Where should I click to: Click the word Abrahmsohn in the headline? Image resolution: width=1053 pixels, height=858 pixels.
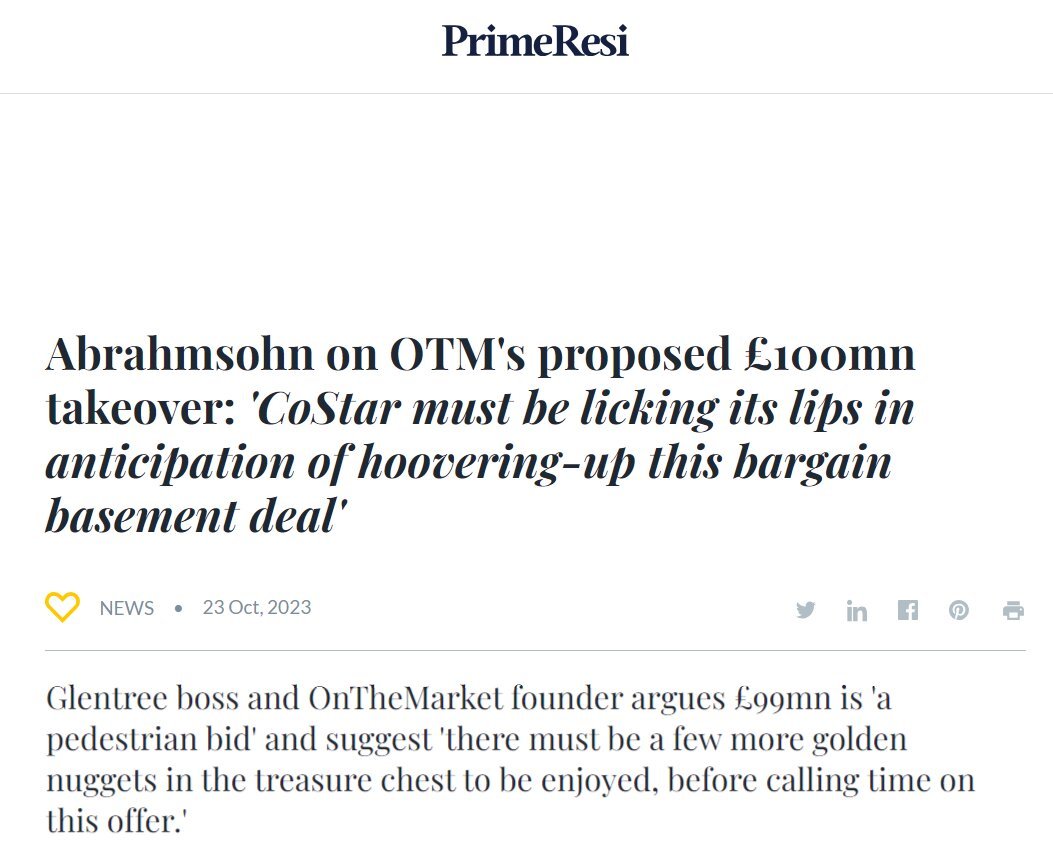click(x=180, y=354)
